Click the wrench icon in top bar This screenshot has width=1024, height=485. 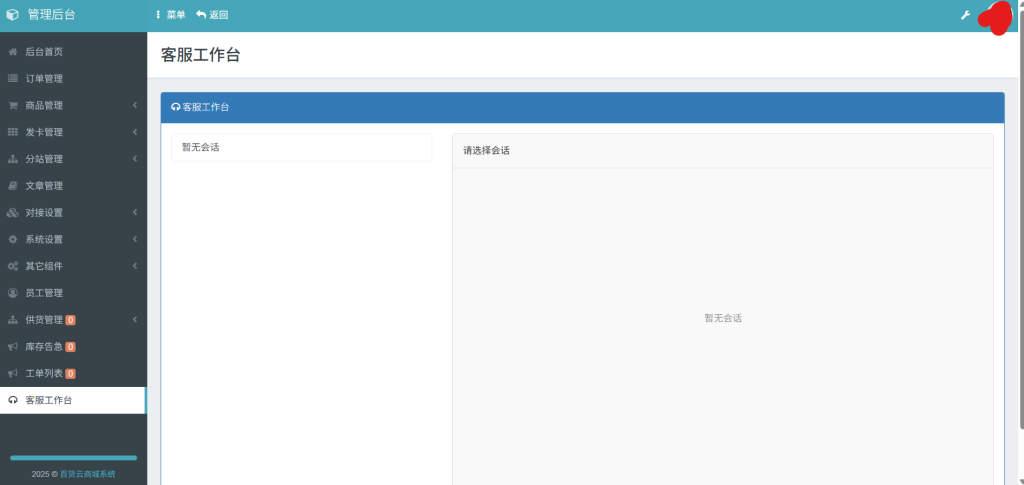[x=965, y=15]
